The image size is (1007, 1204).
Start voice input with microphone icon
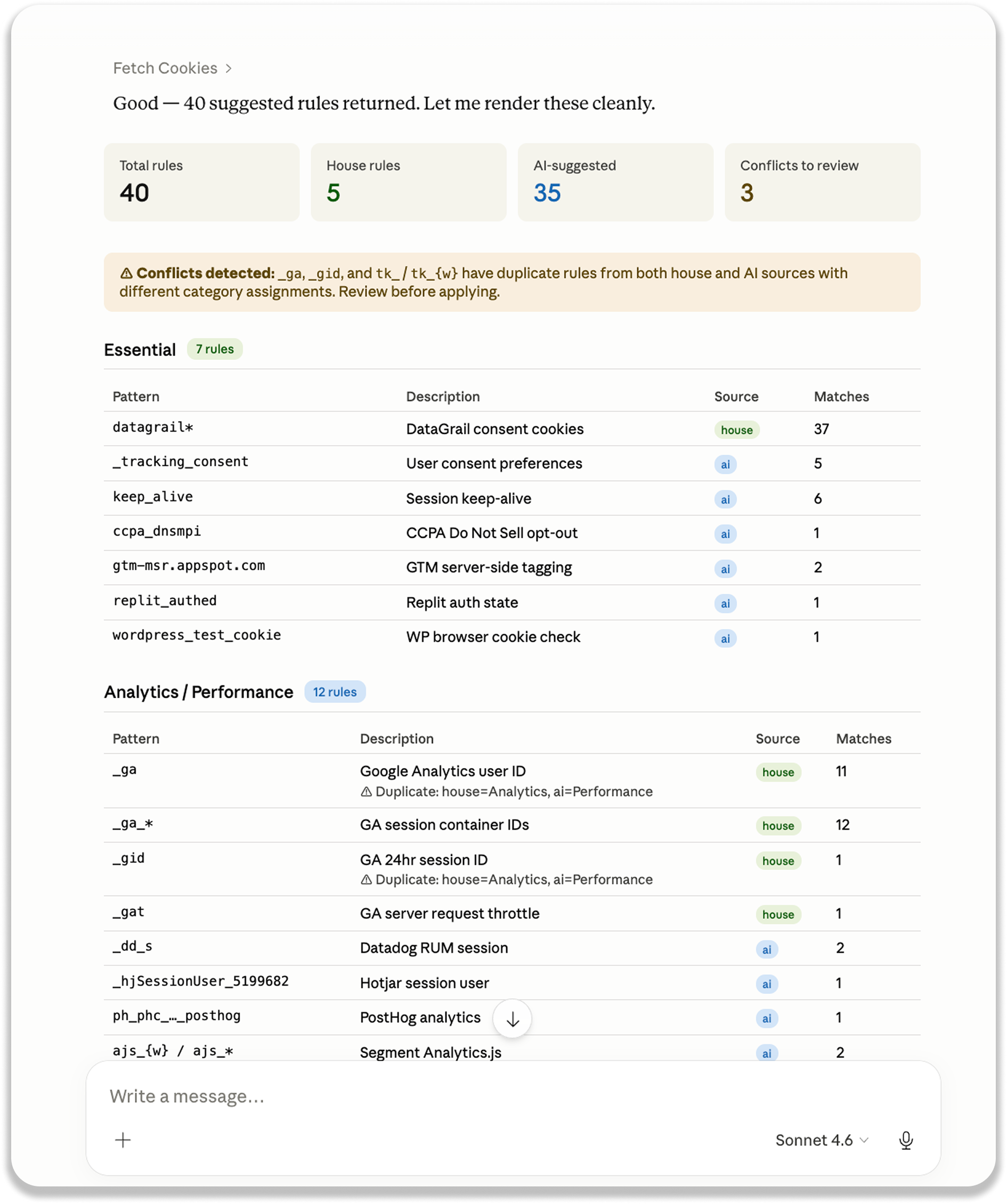906,1140
